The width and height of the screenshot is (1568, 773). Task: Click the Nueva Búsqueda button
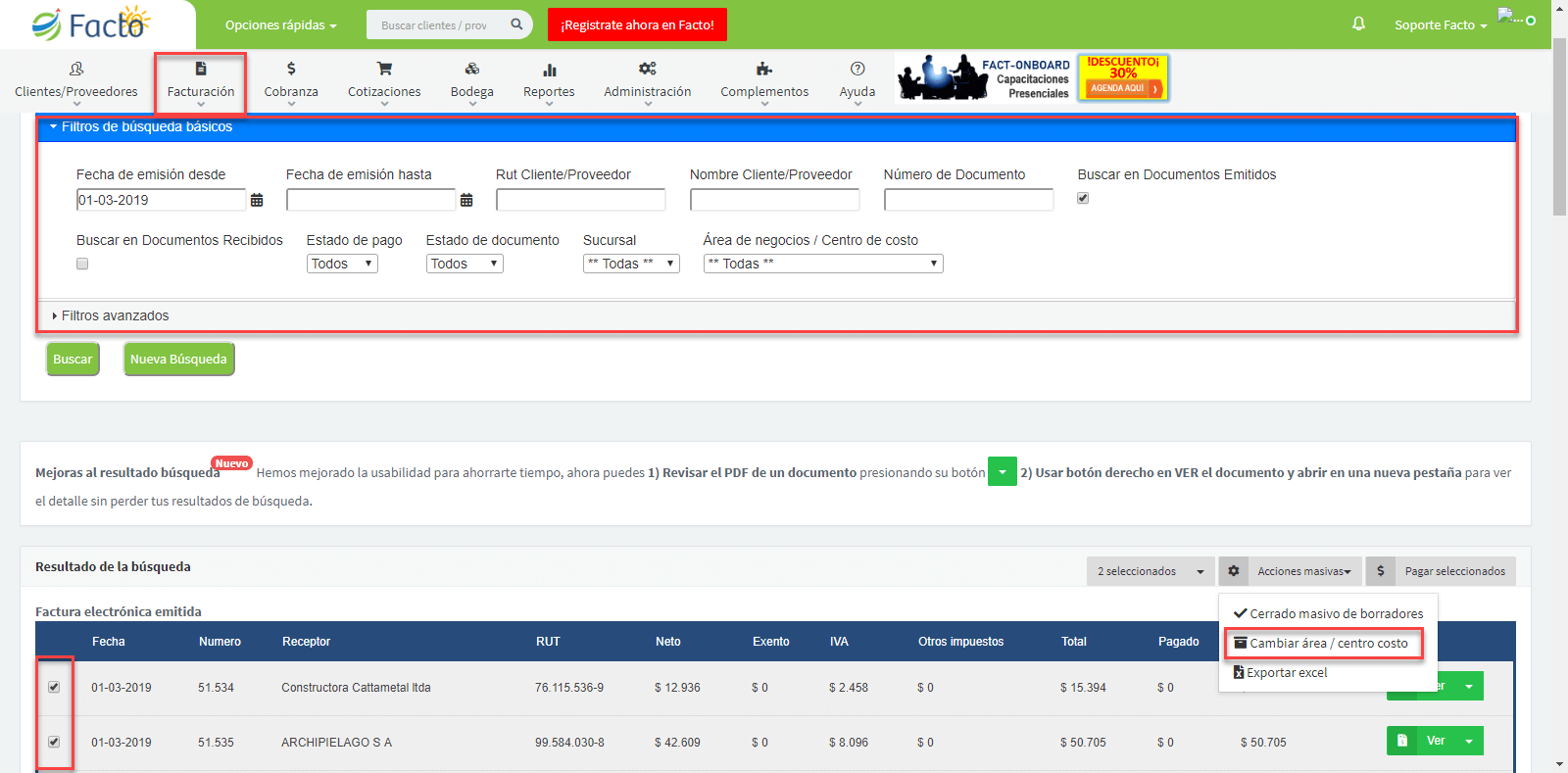[178, 360]
